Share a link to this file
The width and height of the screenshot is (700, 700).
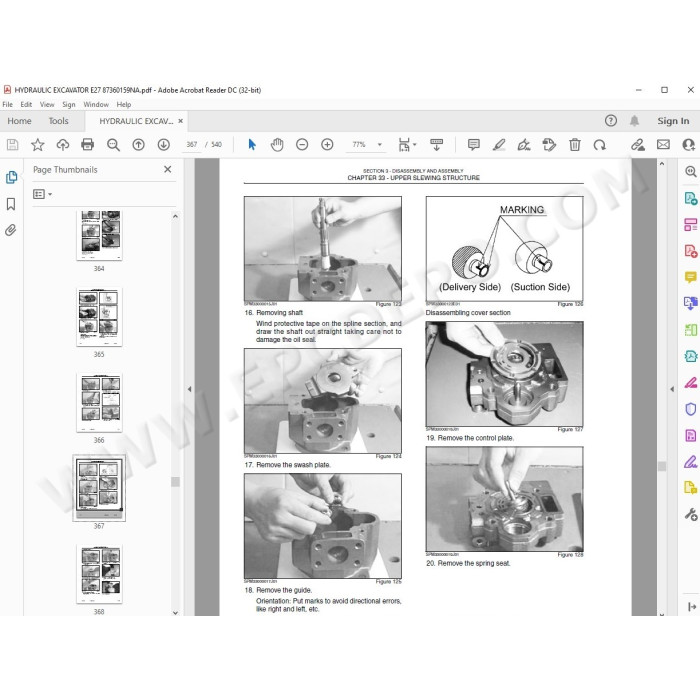pos(638,144)
